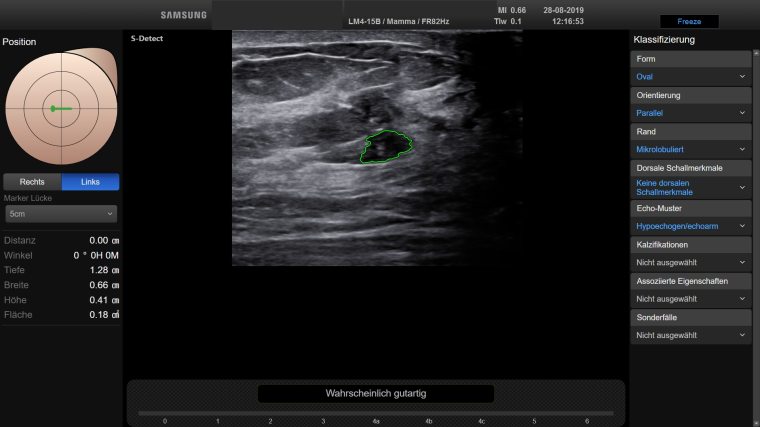This screenshot has width=760, height=427.
Task: Expand the Rand dropdown showing Mikrolobuliert
Action: 690,149
